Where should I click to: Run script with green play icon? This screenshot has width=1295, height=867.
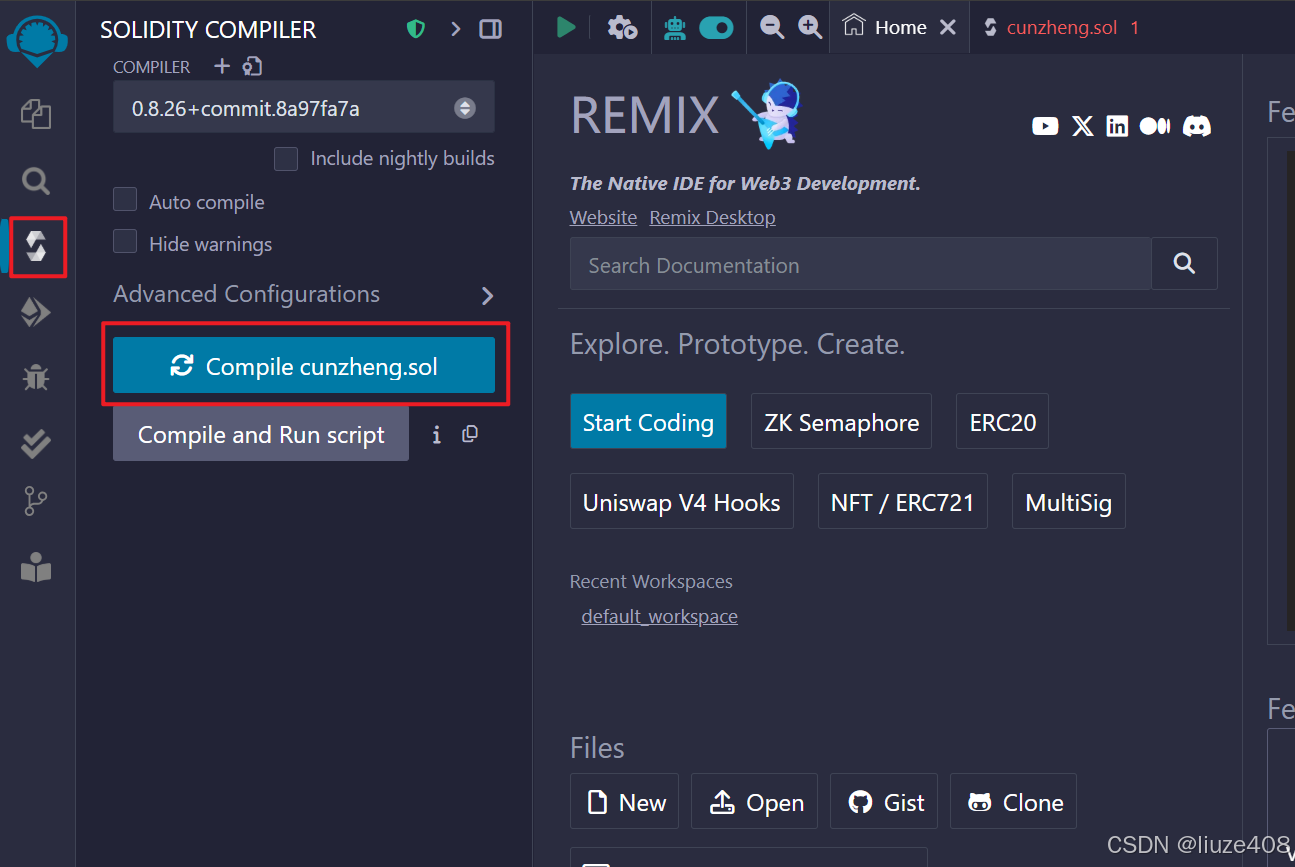[566, 28]
